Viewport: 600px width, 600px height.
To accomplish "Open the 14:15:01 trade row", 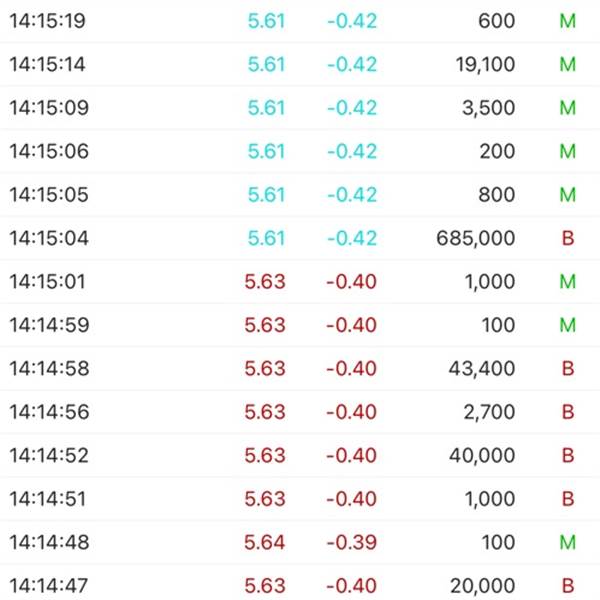I will 300,282.
